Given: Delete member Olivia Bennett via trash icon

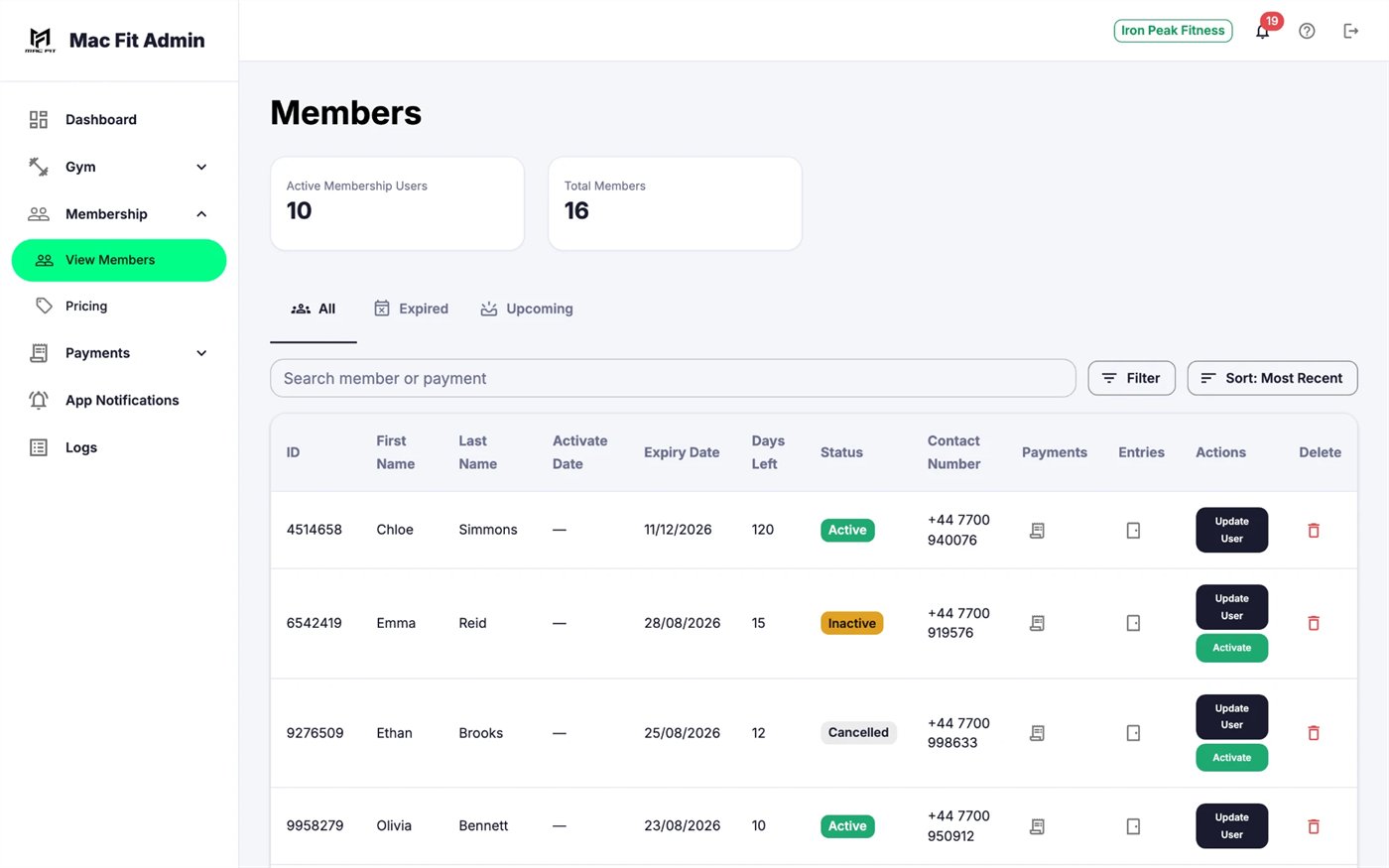Looking at the screenshot, I should coord(1314,826).
